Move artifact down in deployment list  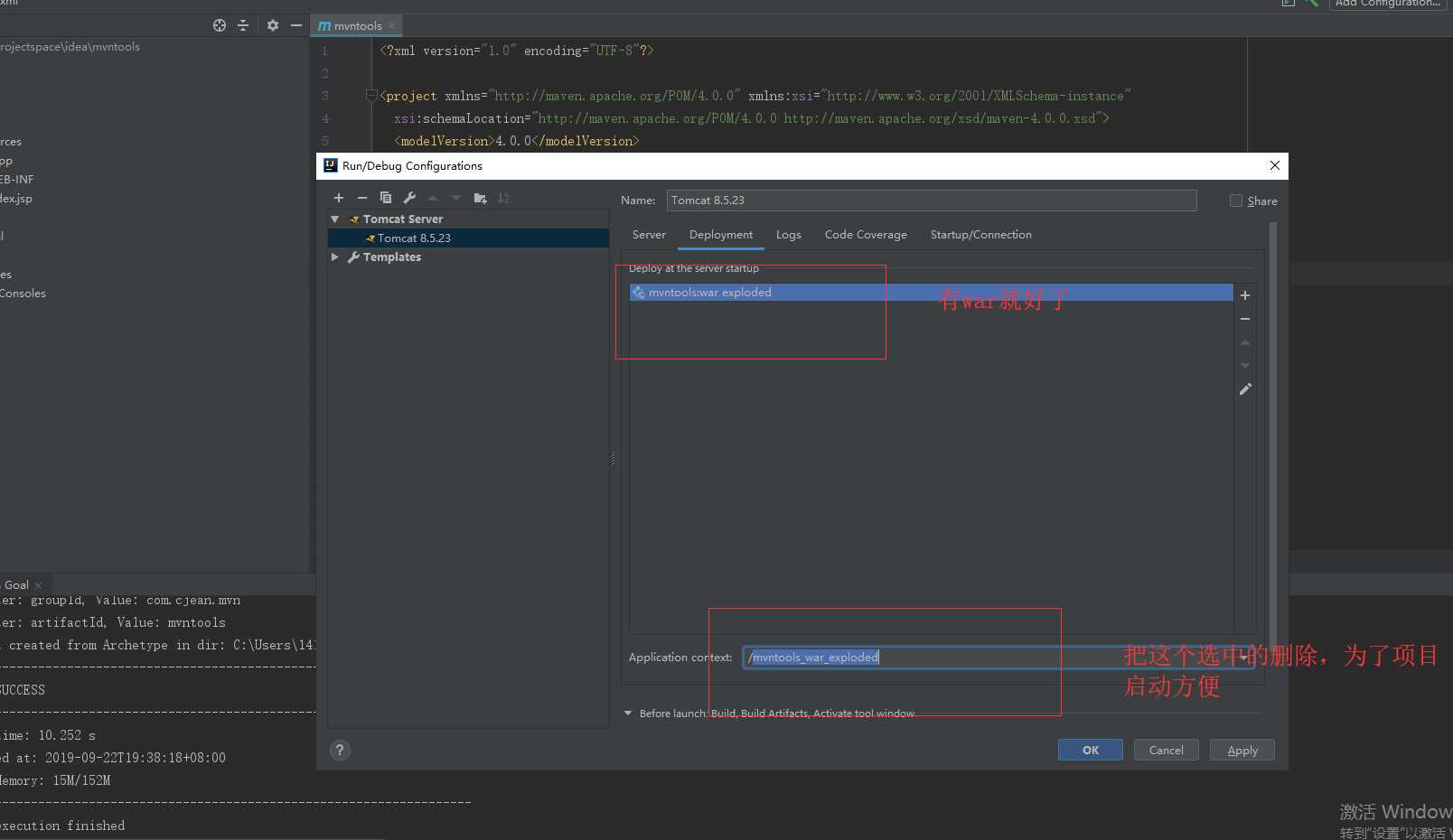click(x=1245, y=366)
